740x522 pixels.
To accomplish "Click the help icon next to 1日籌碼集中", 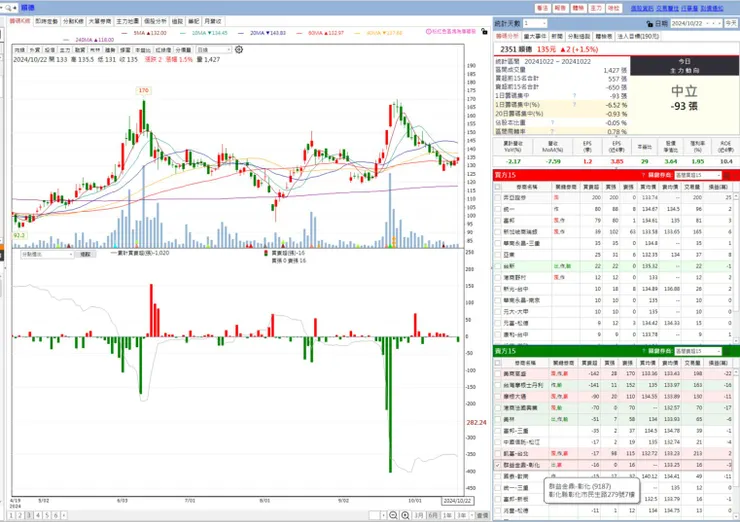I will (x=574, y=96).
